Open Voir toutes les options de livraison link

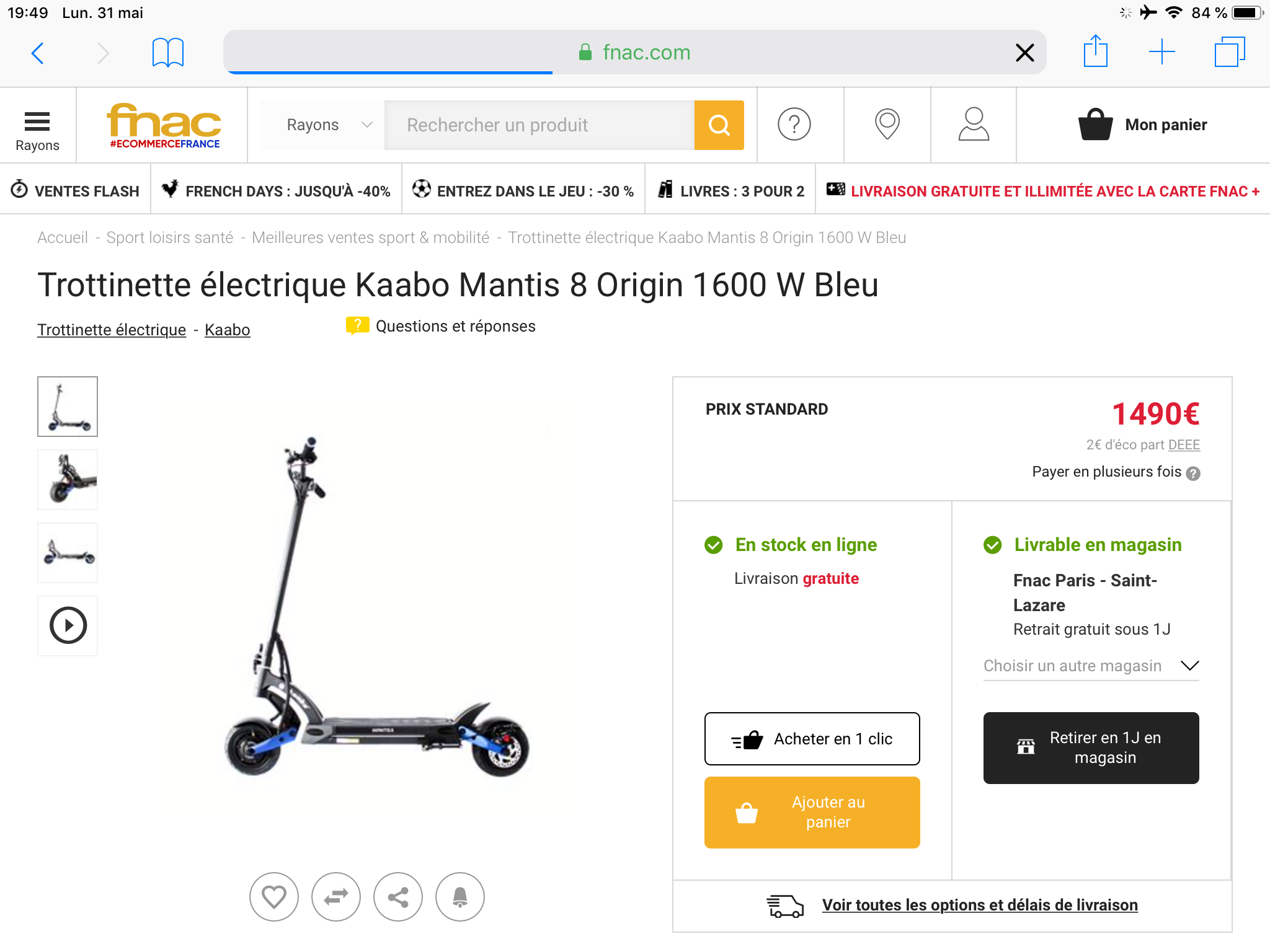pyautogui.click(x=979, y=905)
